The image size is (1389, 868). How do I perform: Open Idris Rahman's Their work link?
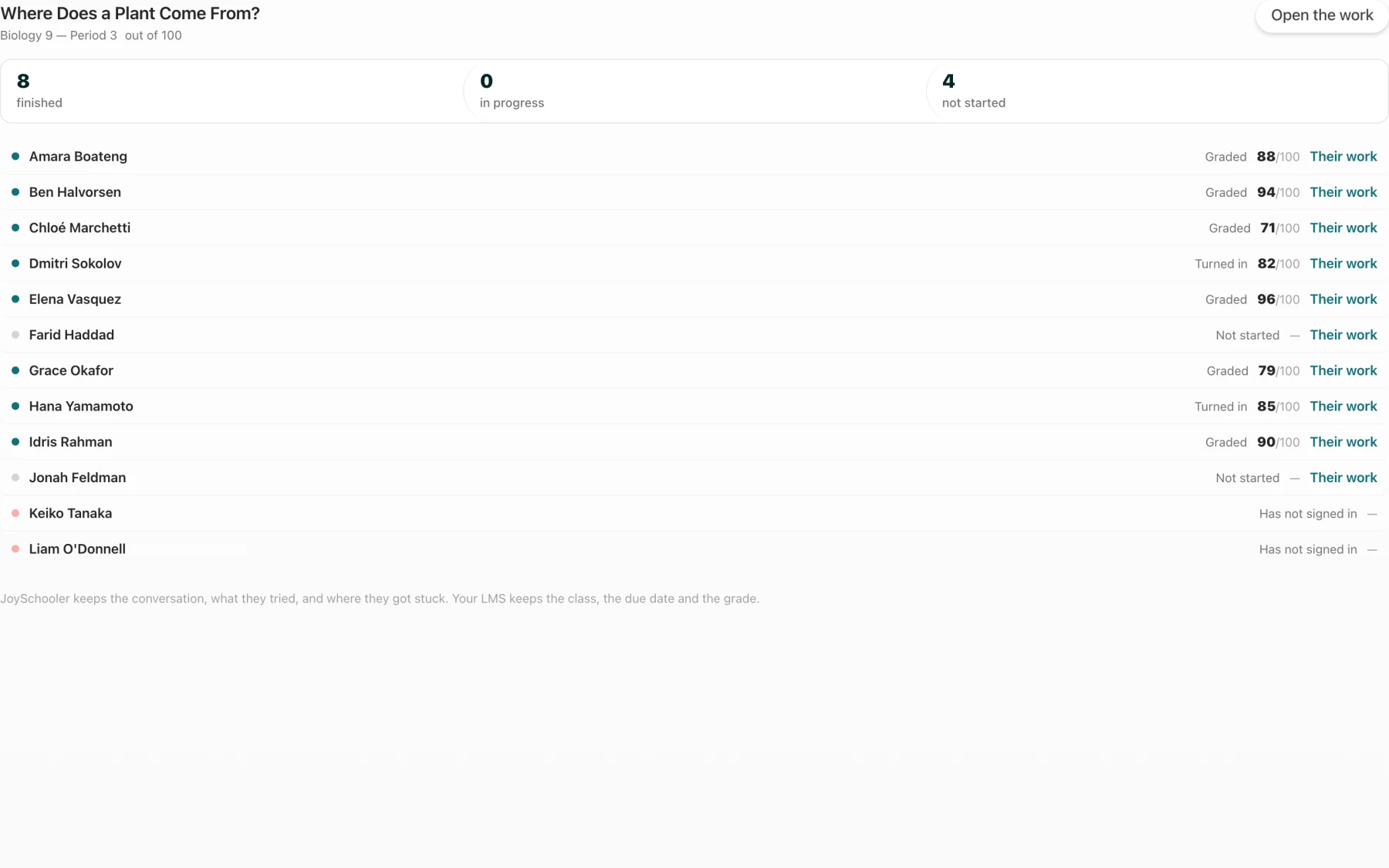tap(1343, 442)
